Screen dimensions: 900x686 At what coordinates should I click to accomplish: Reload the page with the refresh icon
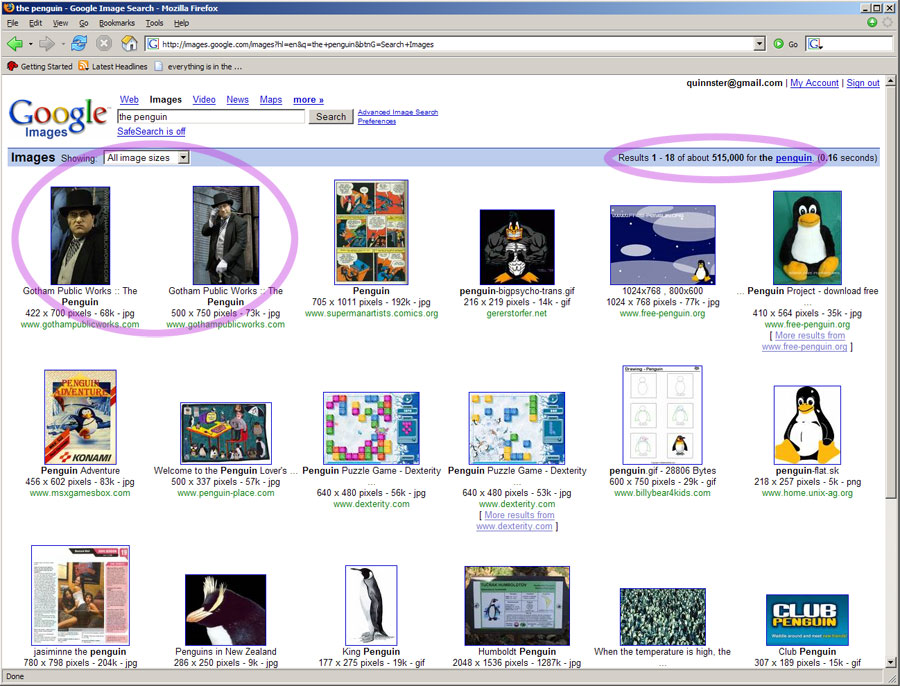(79, 43)
